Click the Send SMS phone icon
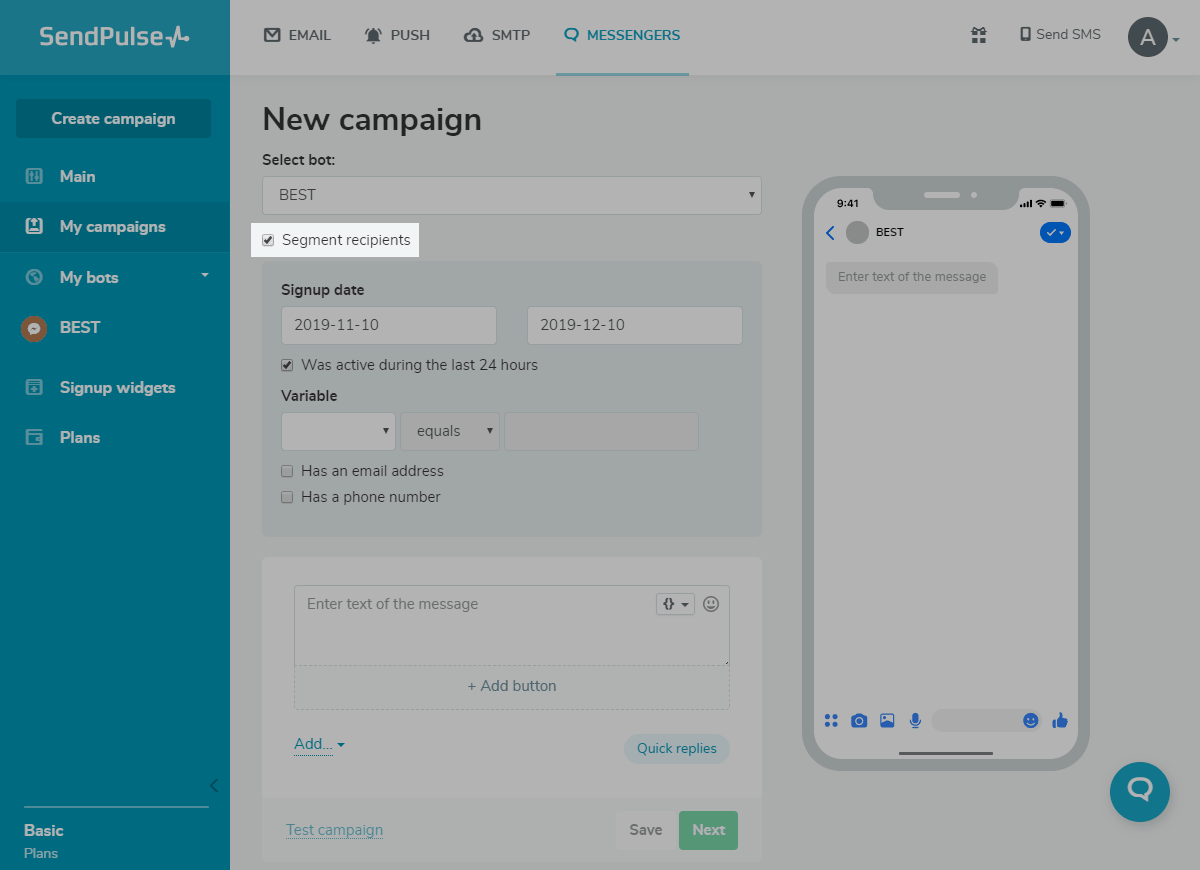The width and height of the screenshot is (1200, 870). pos(1025,35)
